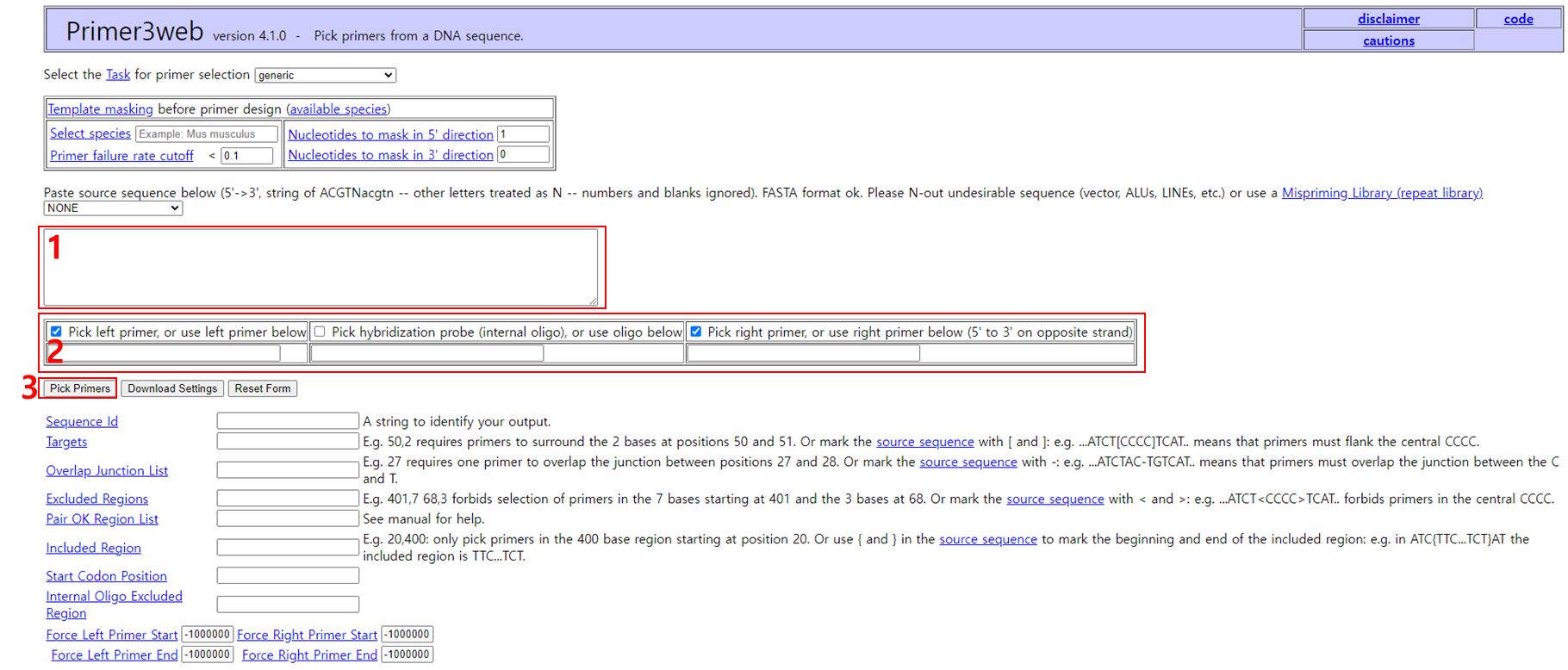The height and width of the screenshot is (670, 1568).
Task: Open the Select species link
Action: (90, 133)
